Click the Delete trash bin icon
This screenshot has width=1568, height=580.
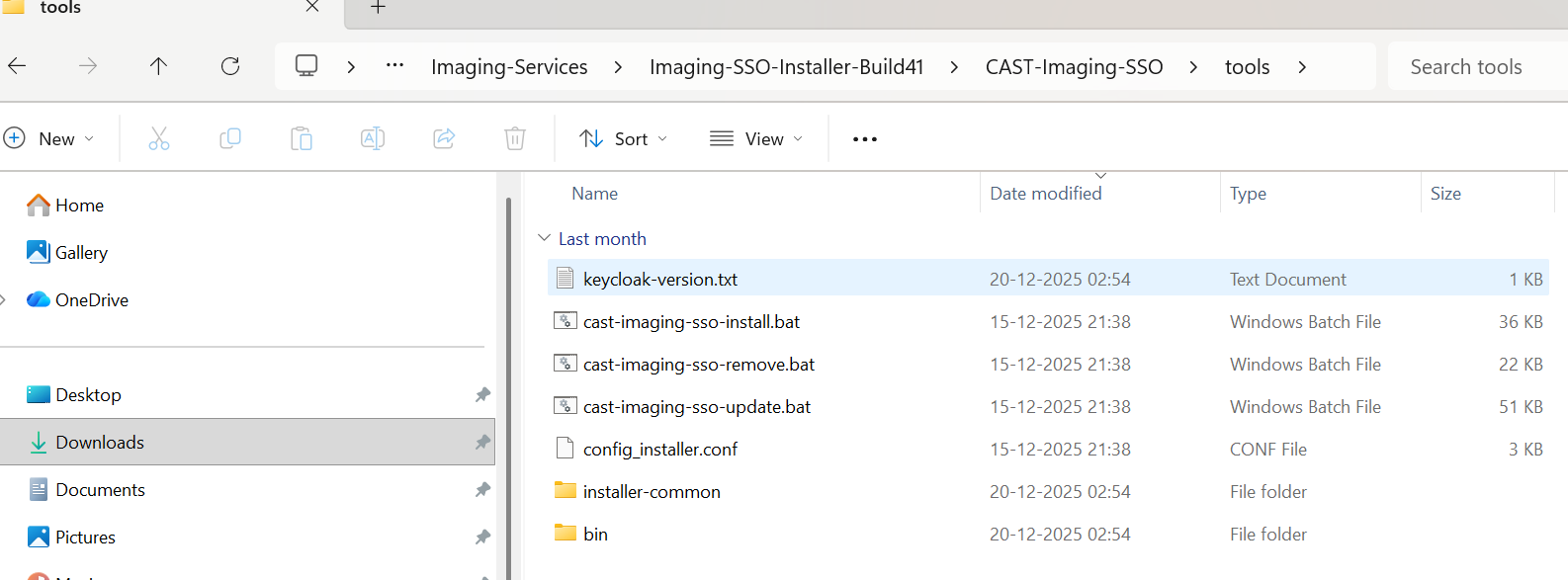[x=515, y=139]
